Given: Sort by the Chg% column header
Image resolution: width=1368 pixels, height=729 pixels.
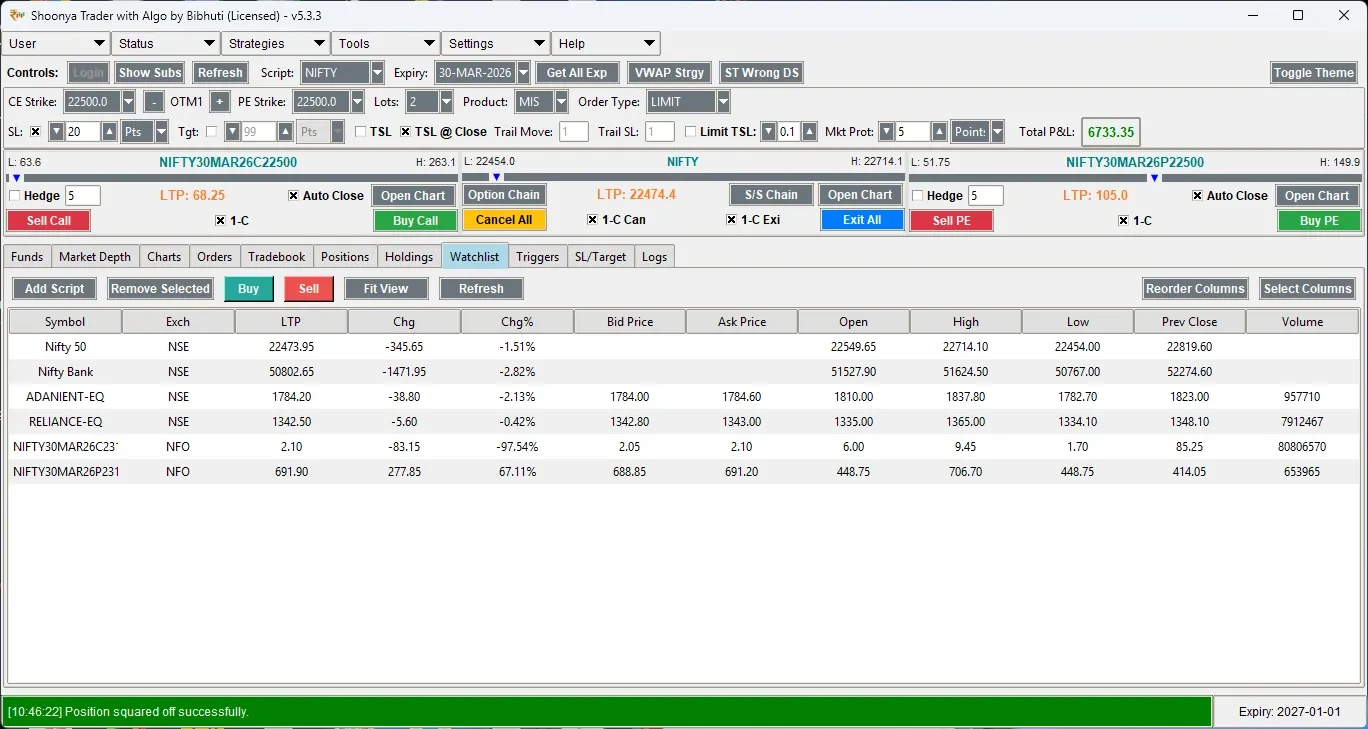Looking at the screenshot, I should click(517, 322).
